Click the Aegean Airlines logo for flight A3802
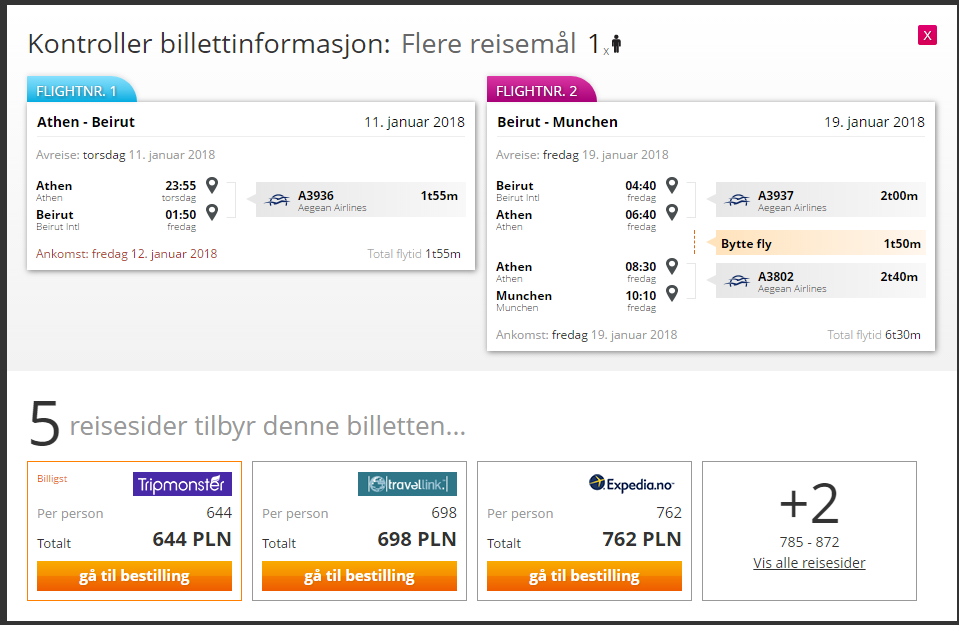 pos(738,281)
